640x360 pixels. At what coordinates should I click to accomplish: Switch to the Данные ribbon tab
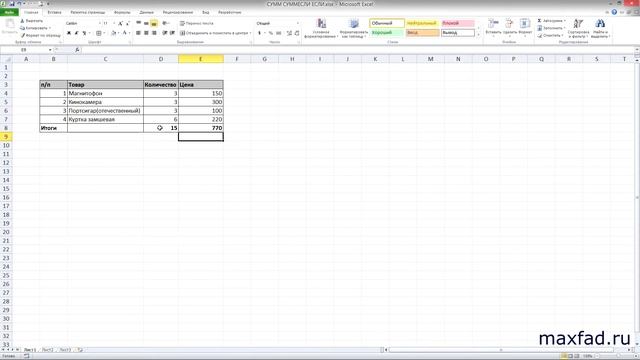point(147,12)
